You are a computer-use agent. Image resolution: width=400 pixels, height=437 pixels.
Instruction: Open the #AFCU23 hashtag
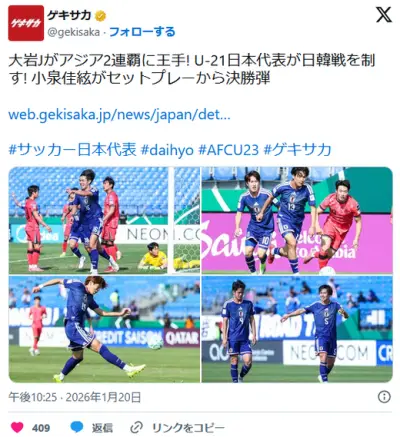coord(229,150)
